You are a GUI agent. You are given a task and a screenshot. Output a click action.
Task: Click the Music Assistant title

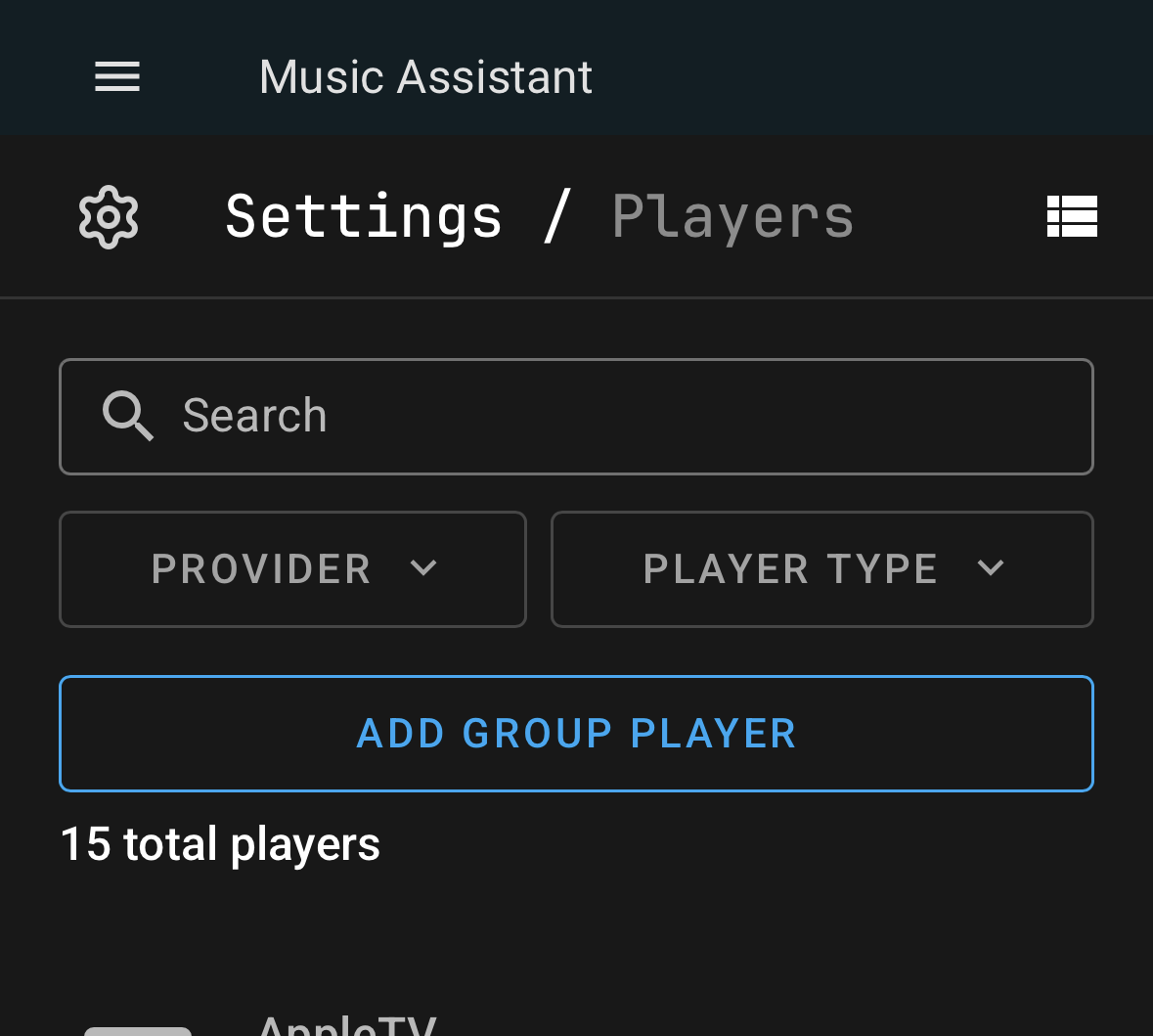coord(425,77)
